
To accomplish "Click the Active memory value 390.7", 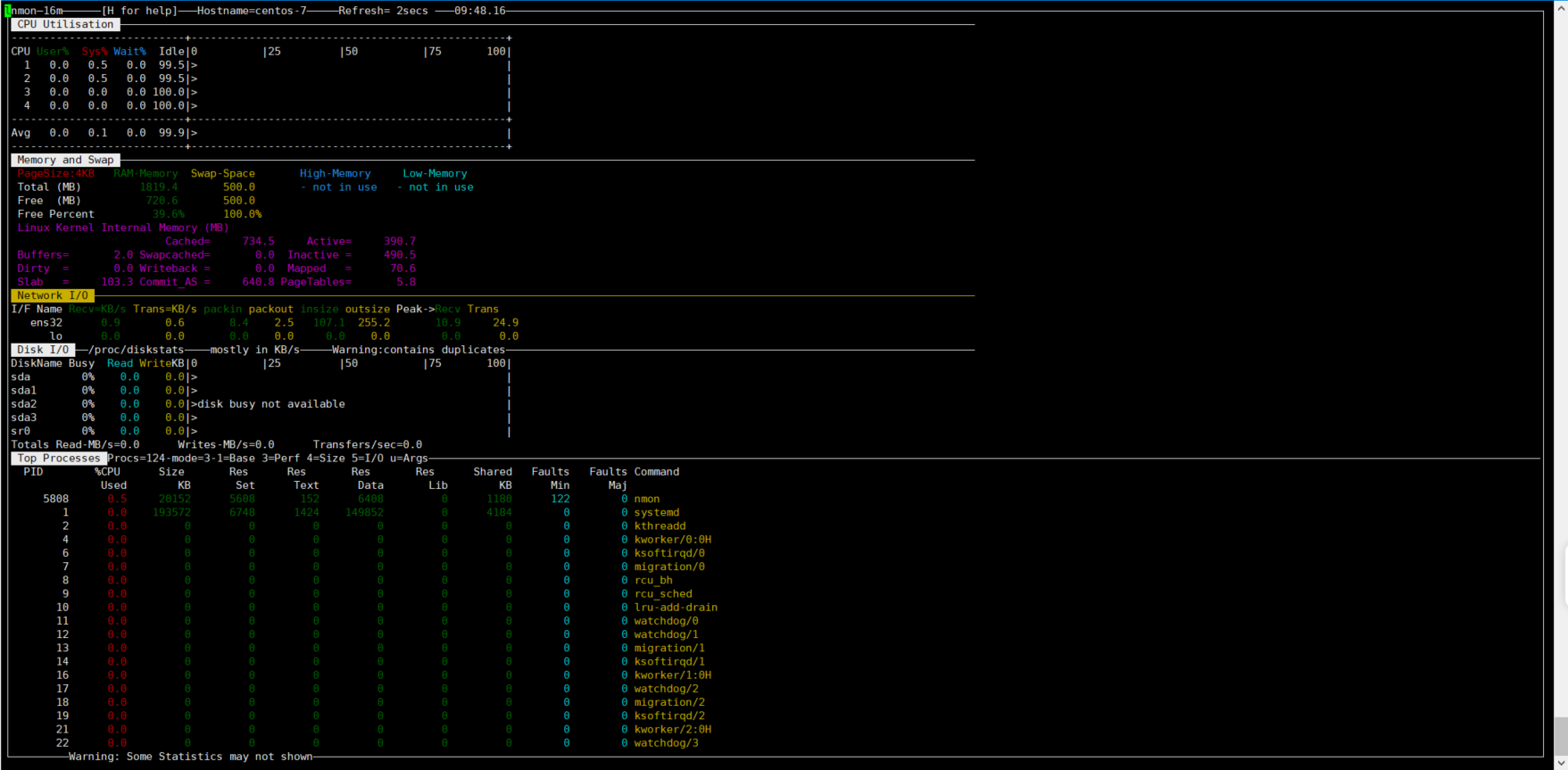I will pyautogui.click(x=400, y=241).
